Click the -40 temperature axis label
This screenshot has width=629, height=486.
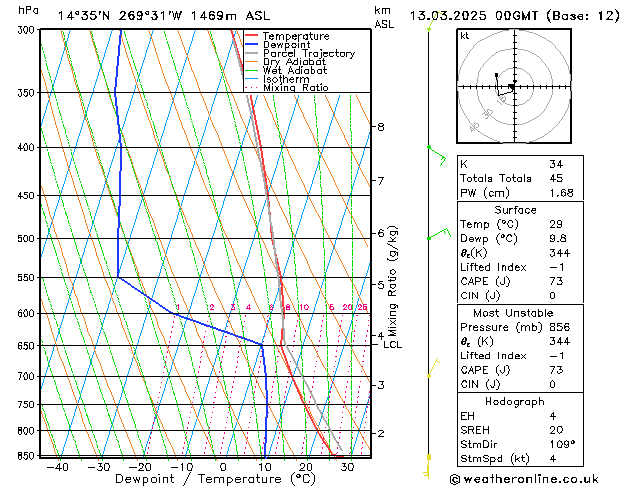(58, 467)
